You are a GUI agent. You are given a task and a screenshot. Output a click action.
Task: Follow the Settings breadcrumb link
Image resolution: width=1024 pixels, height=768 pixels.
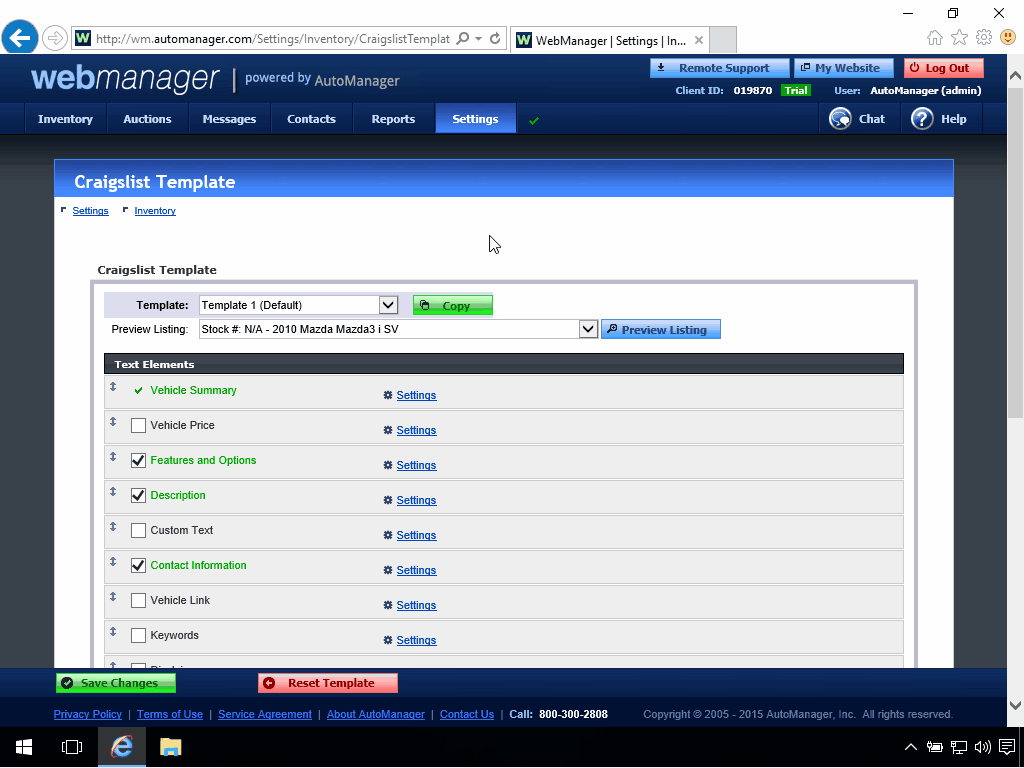tap(90, 210)
